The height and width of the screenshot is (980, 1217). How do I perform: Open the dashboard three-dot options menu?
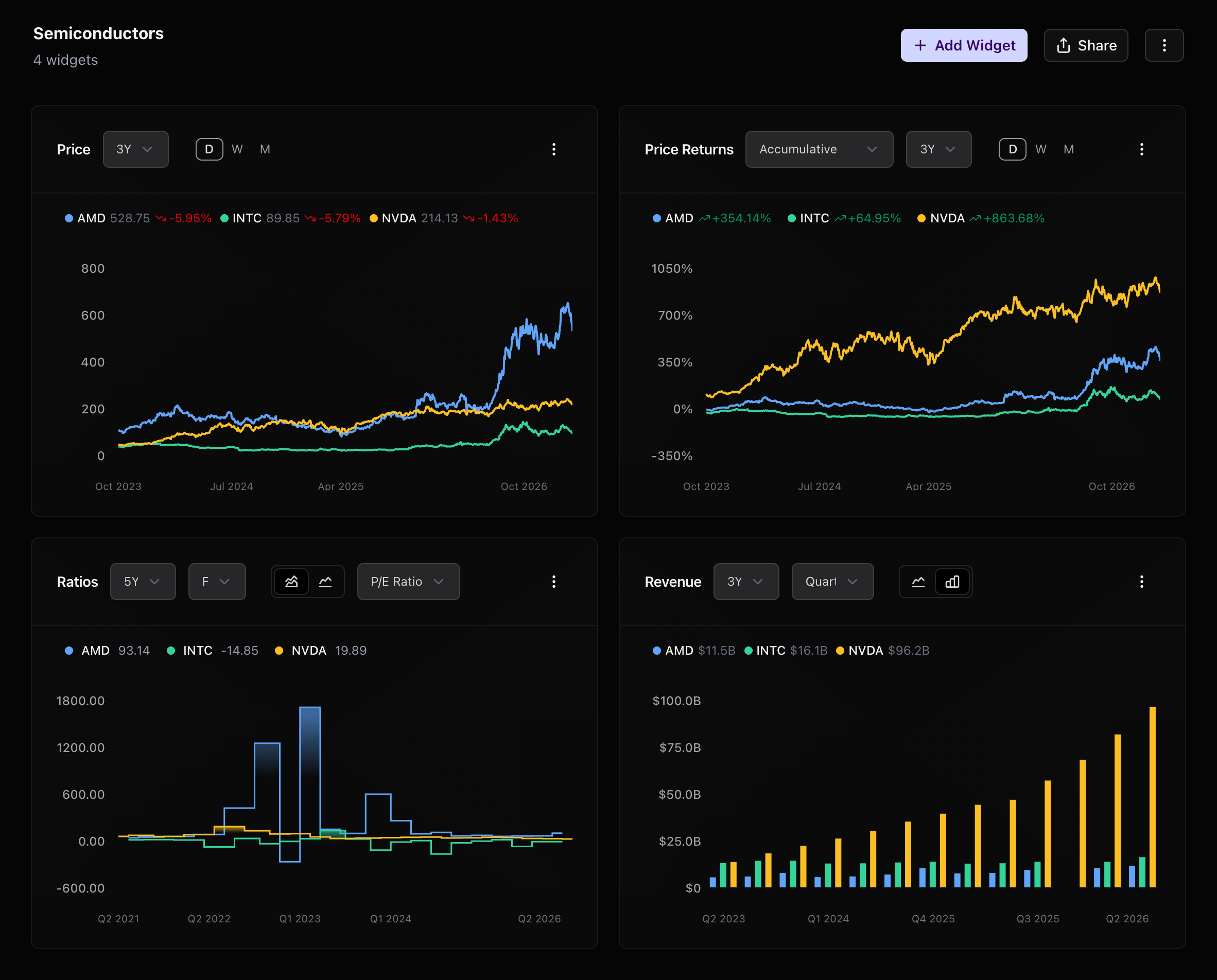pyautogui.click(x=1164, y=45)
